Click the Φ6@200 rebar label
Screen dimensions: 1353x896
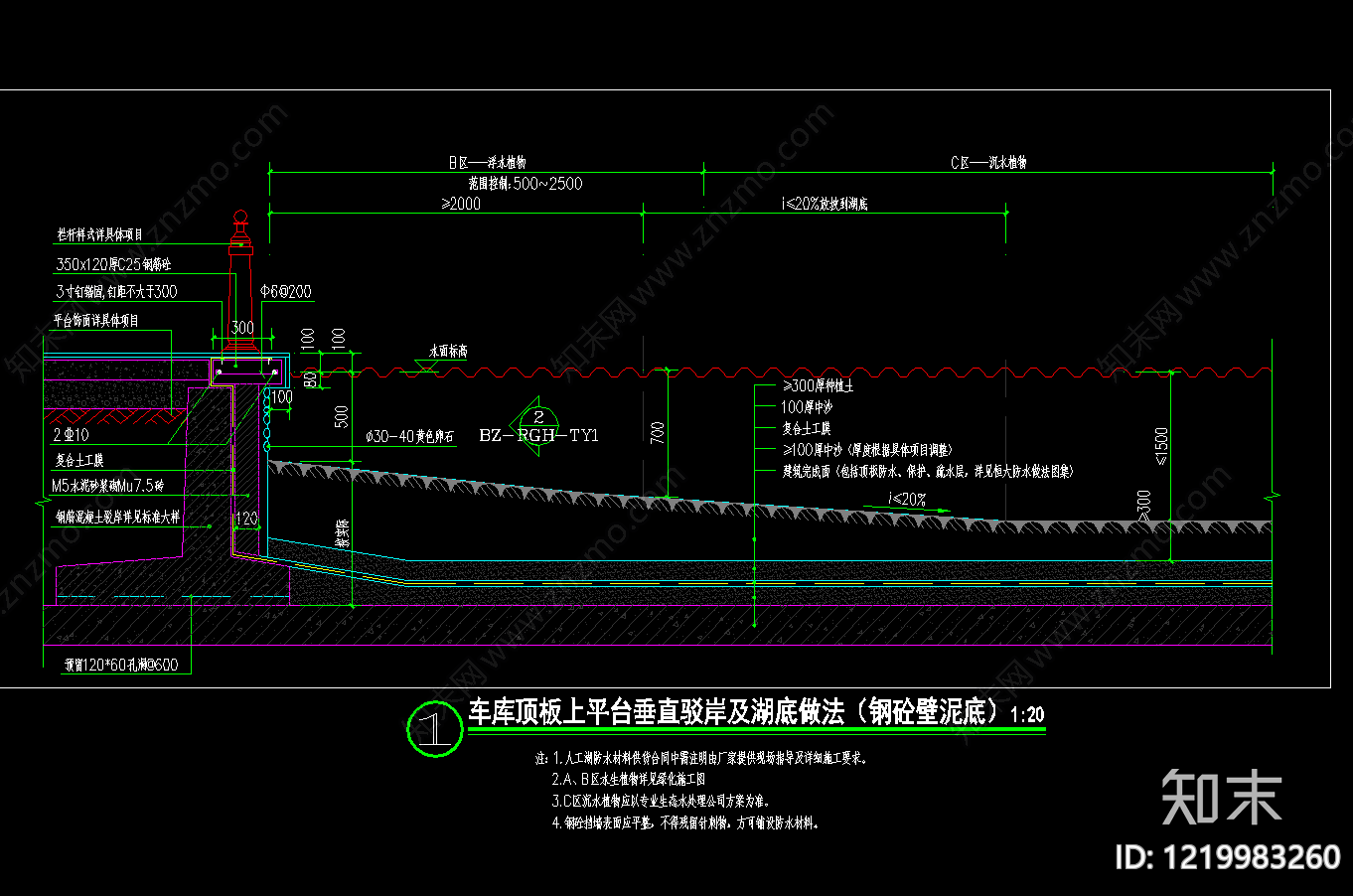(286, 291)
